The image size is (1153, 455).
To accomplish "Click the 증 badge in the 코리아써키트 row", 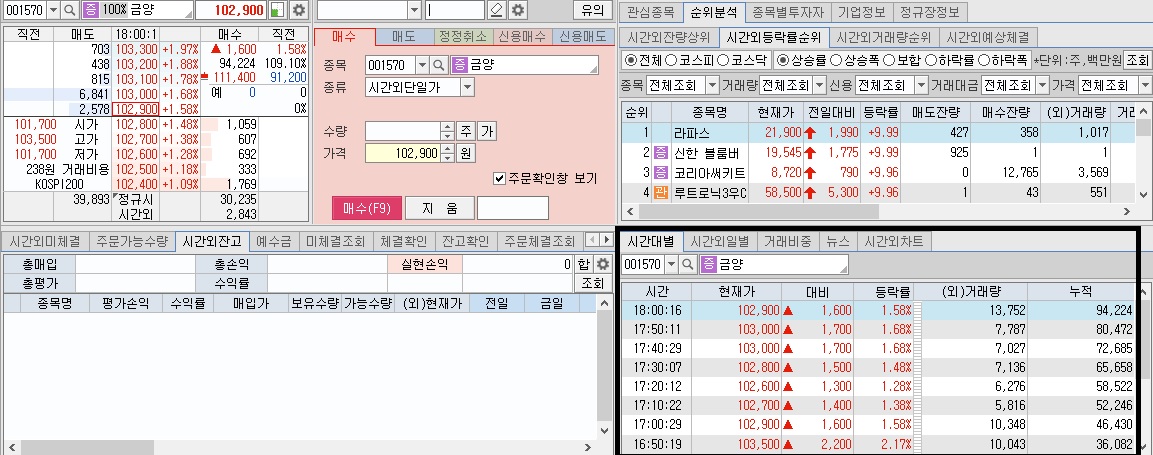I will [660, 173].
